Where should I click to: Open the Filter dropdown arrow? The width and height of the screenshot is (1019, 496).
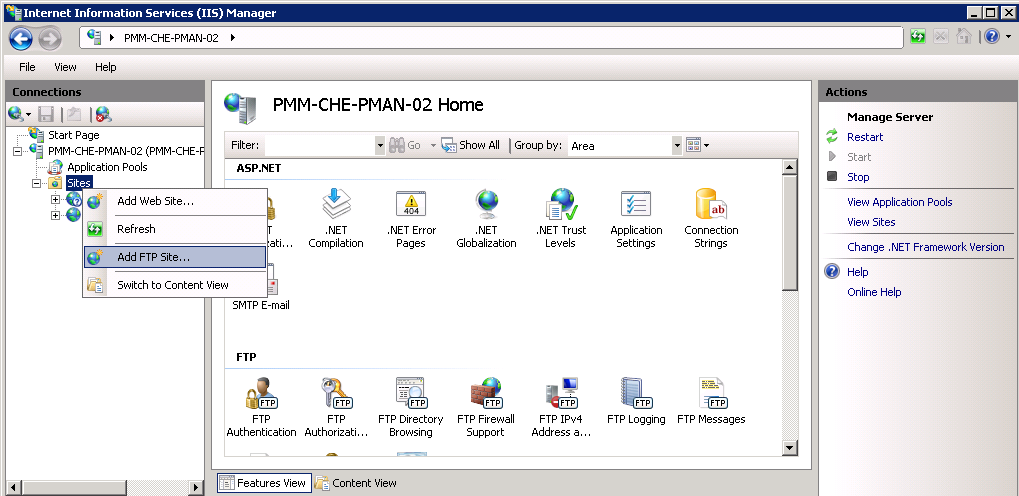tap(380, 146)
